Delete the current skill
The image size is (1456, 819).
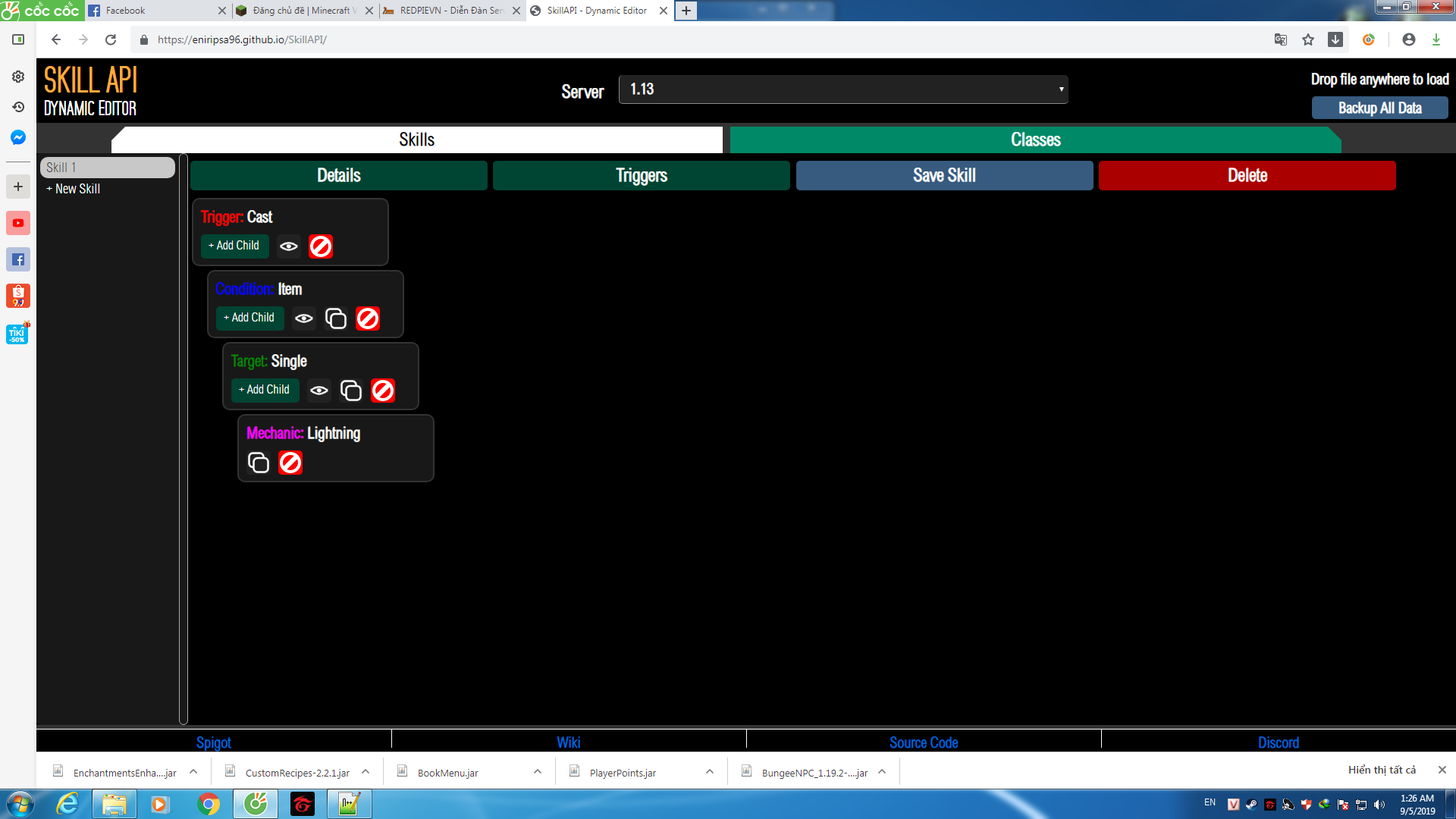pos(1247,175)
